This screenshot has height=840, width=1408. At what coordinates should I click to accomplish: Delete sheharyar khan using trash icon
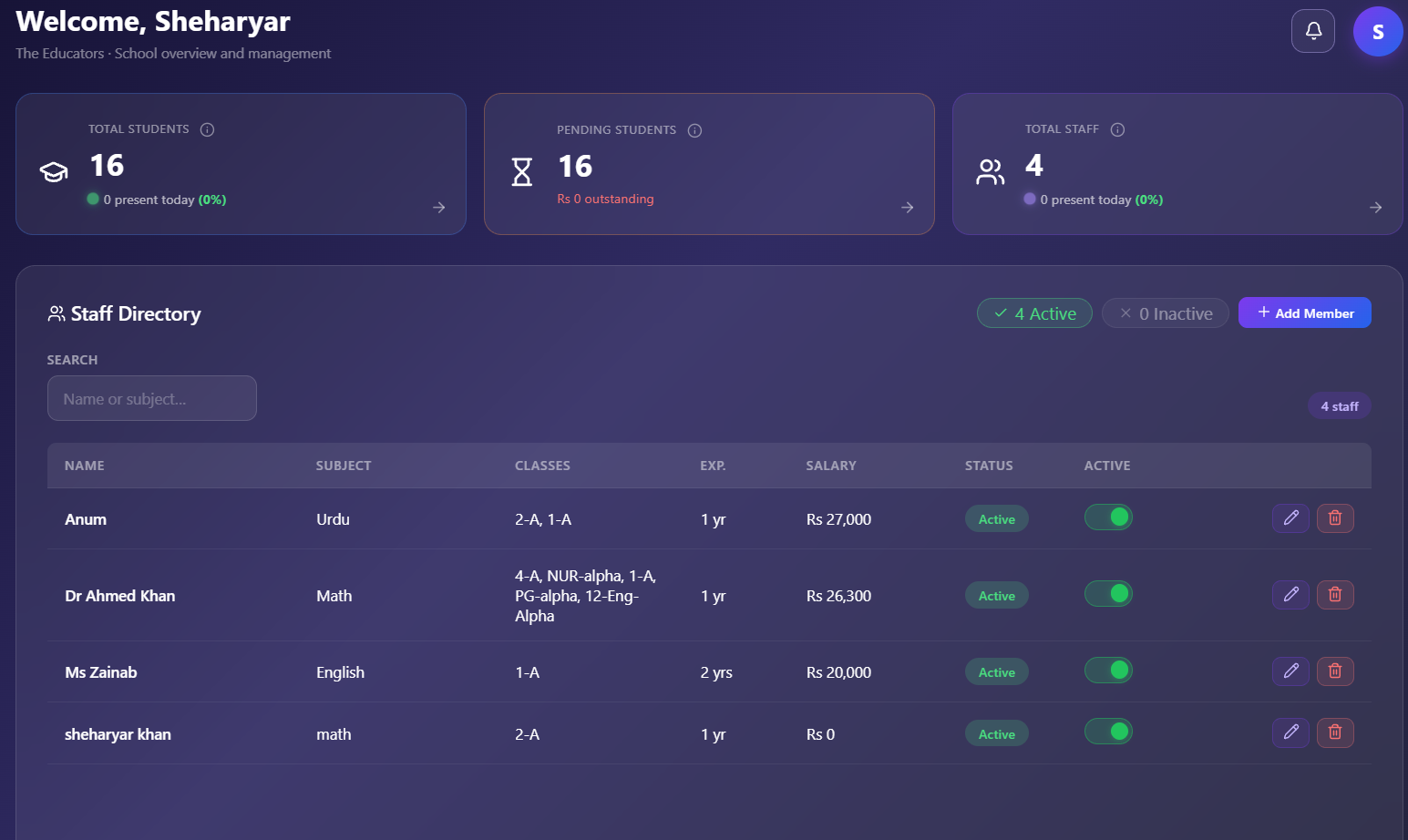[1335, 732]
